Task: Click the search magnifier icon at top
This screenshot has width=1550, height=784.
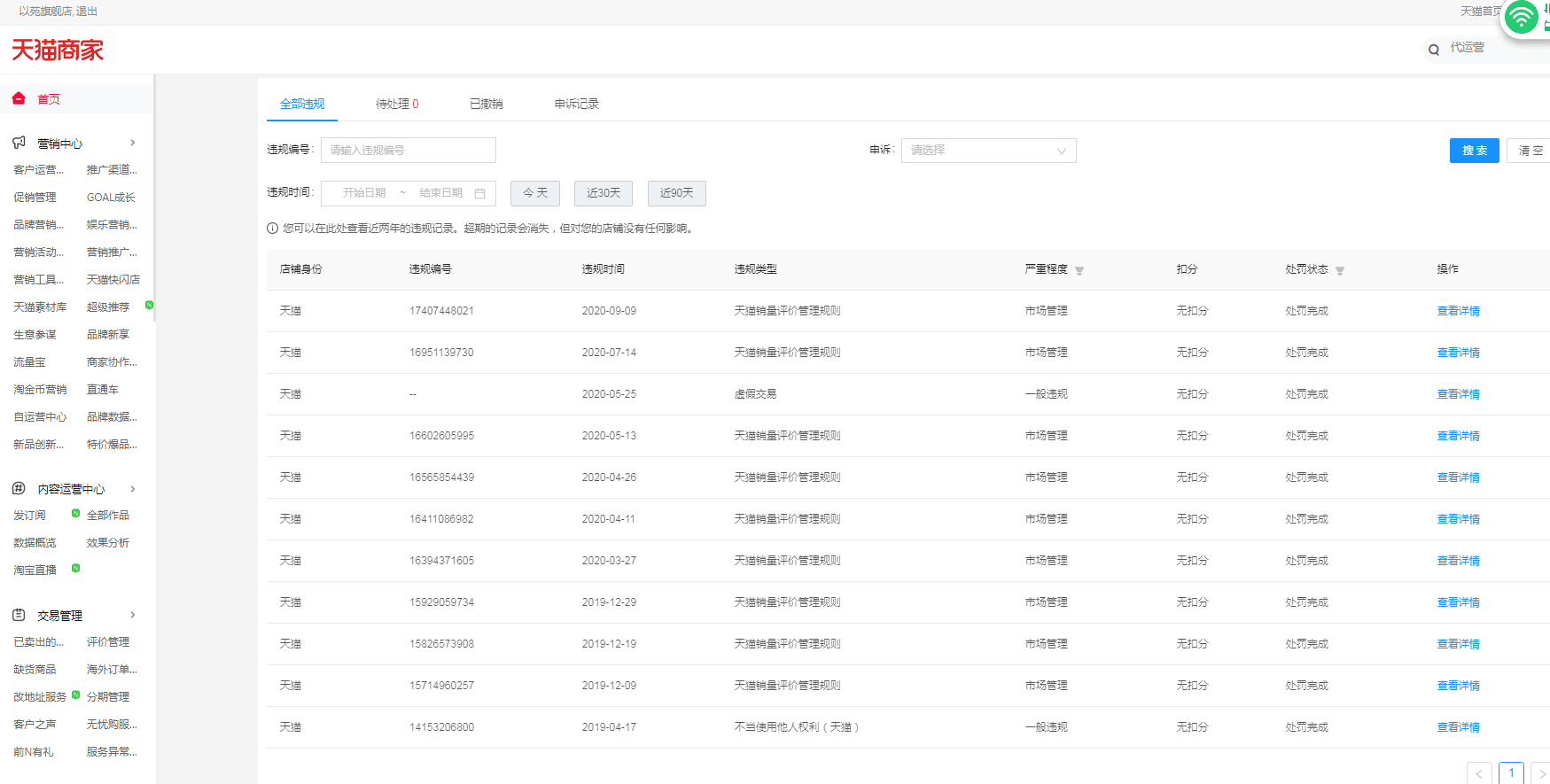Action: coord(1434,50)
